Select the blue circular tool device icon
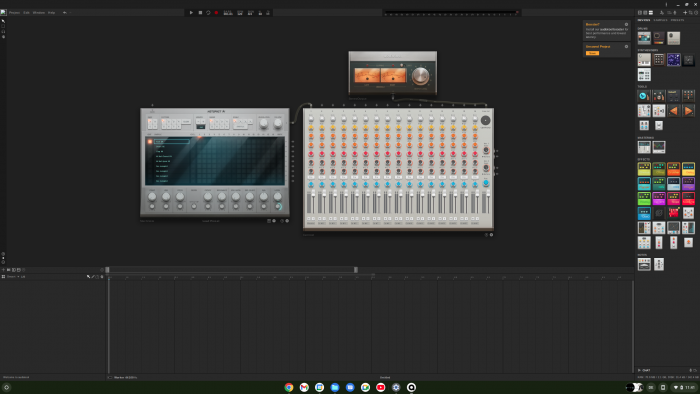 coord(644,95)
